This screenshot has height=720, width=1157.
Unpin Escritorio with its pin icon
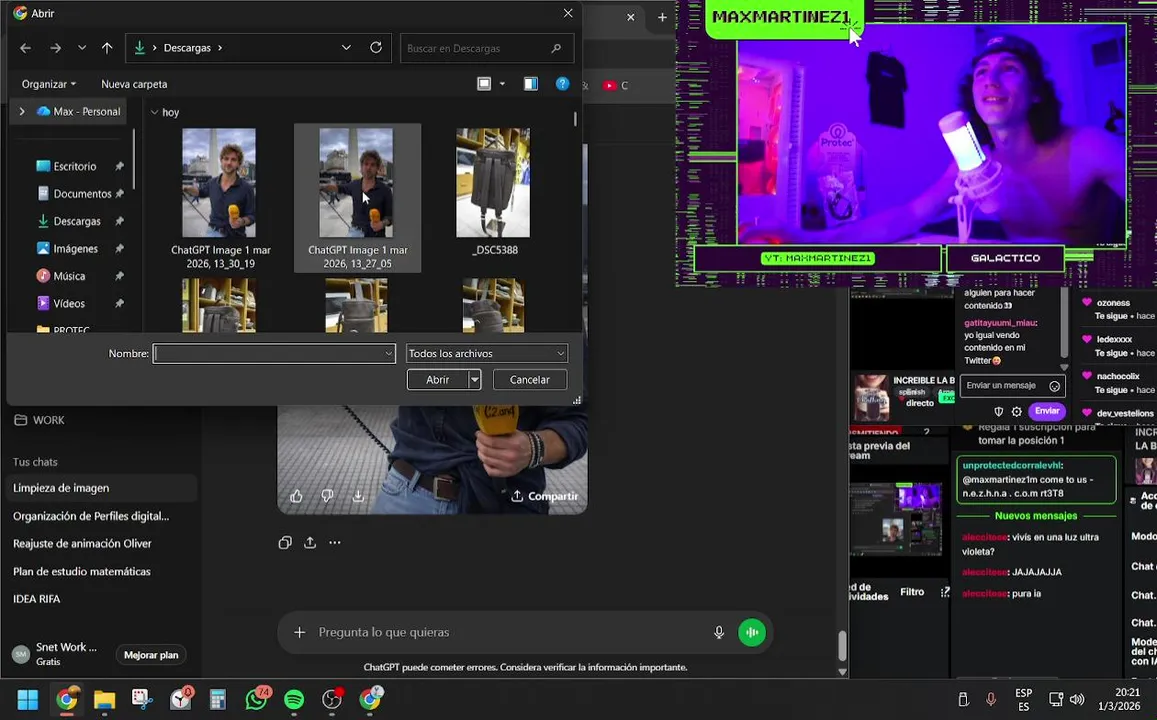pyautogui.click(x=119, y=167)
